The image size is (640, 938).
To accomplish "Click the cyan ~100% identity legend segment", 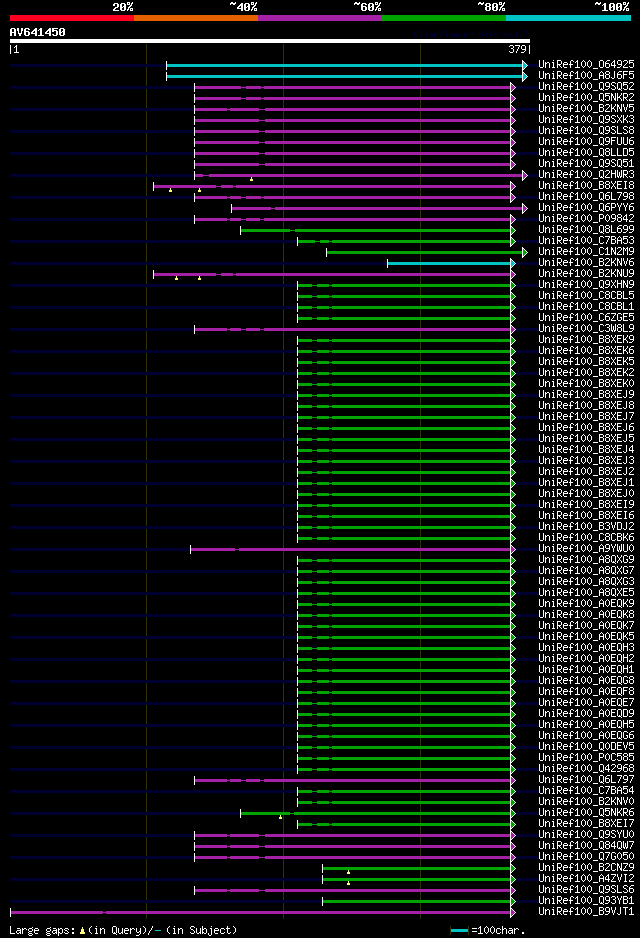I will click(568, 18).
